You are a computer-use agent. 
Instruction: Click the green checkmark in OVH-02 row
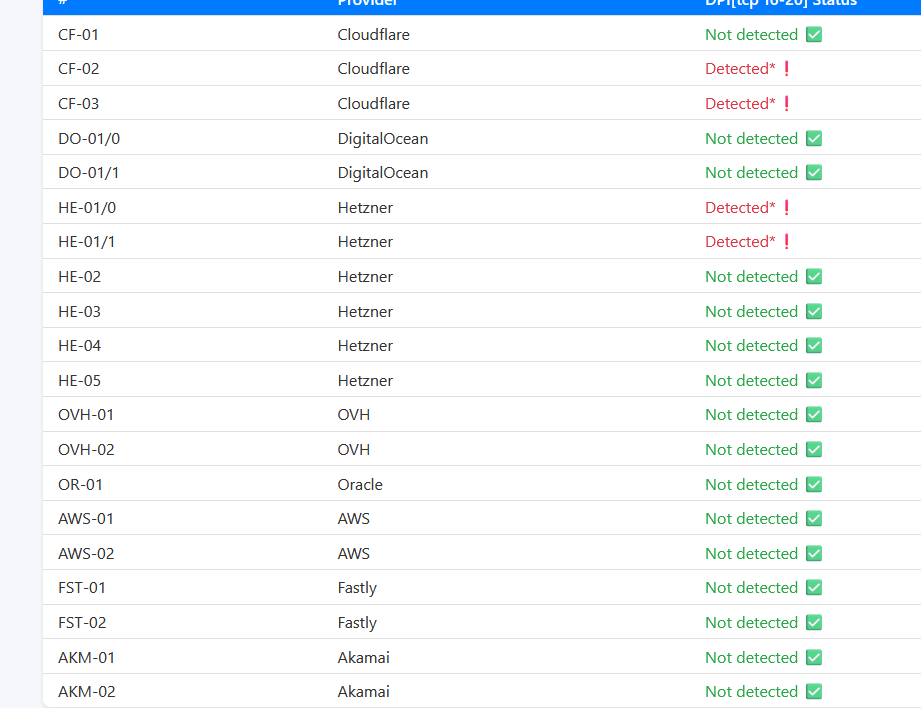pos(814,449)
